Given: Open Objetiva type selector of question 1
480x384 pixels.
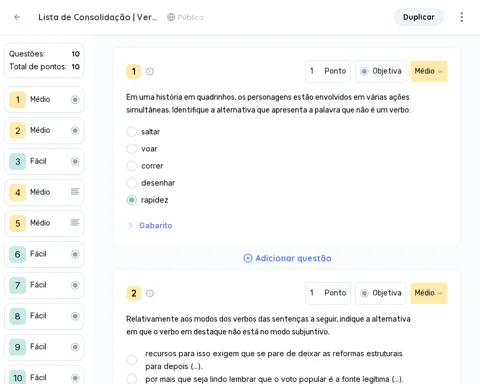Looking at the screenshot, I should click(381, 71).
